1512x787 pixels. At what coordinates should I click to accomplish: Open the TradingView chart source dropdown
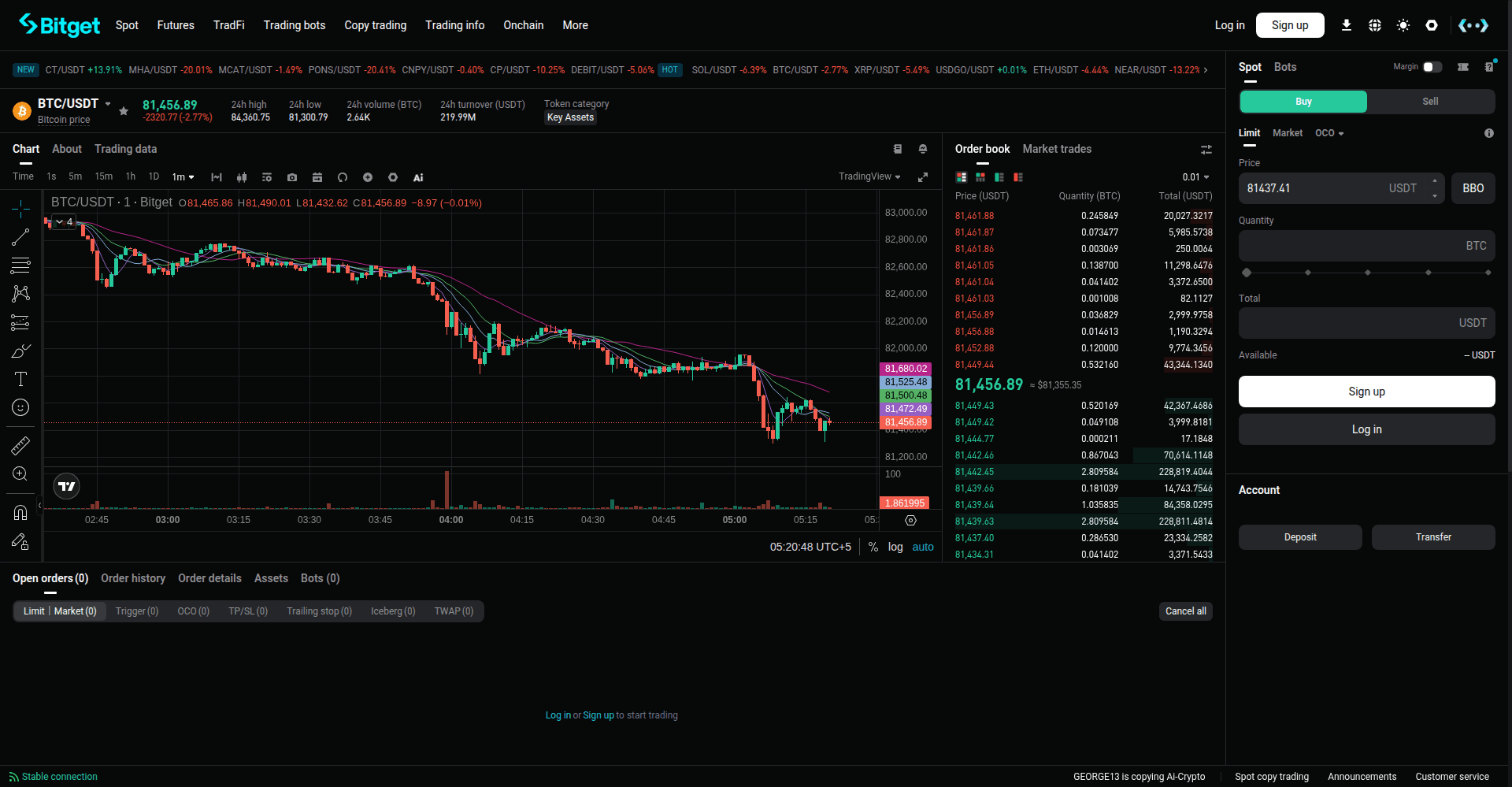point(869,176)
